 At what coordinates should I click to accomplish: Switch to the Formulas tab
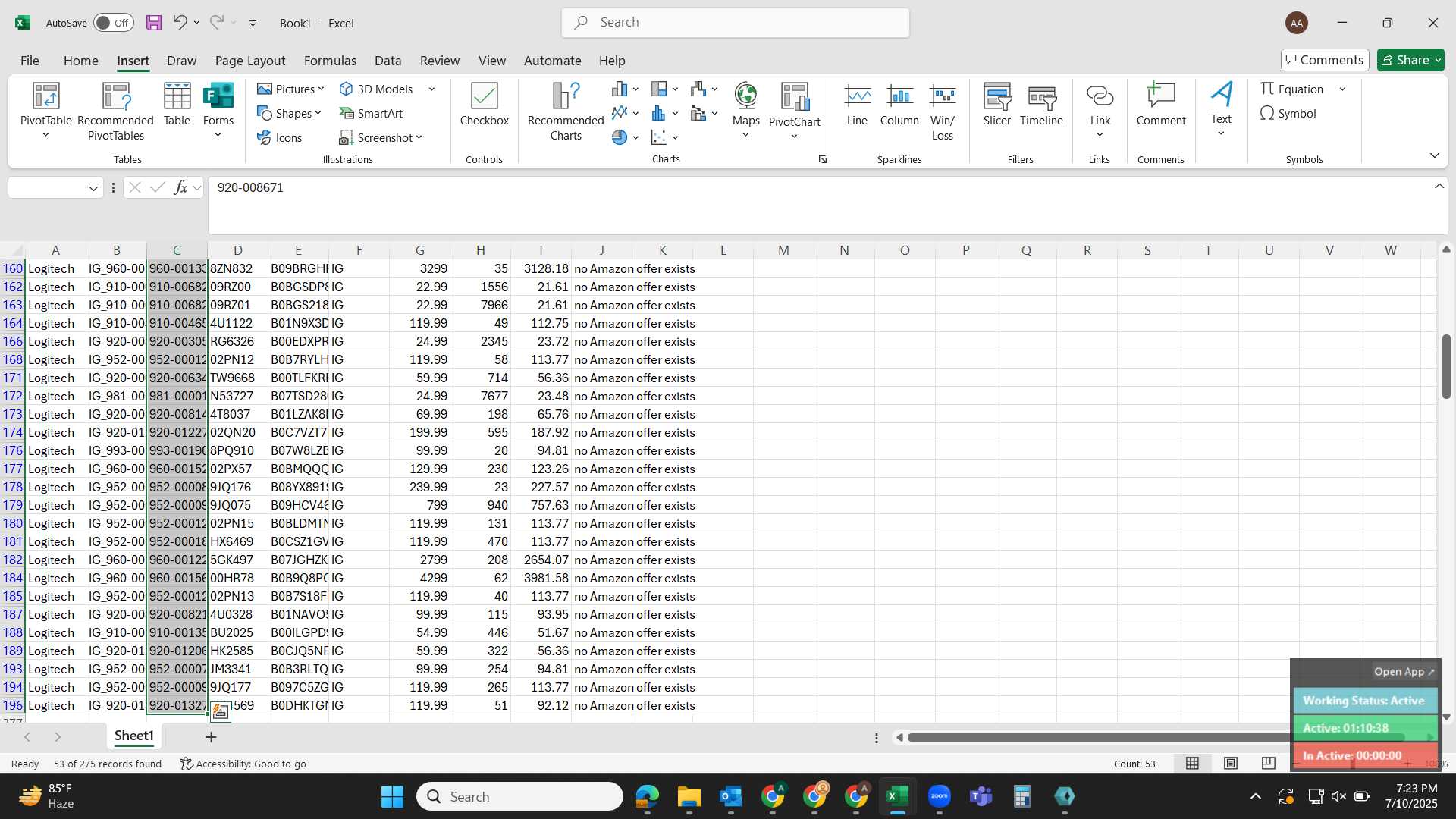330,61
